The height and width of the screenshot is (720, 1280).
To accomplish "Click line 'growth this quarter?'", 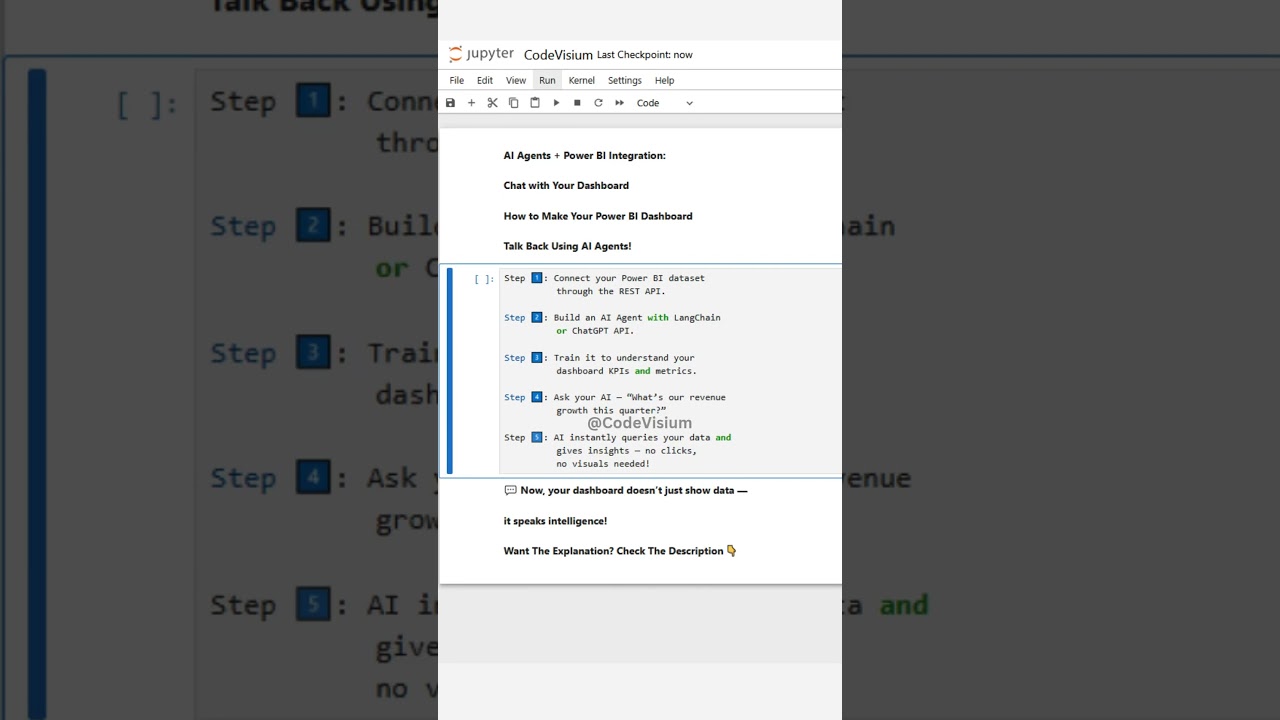I will pyautogui.click(x=611, y=411).
